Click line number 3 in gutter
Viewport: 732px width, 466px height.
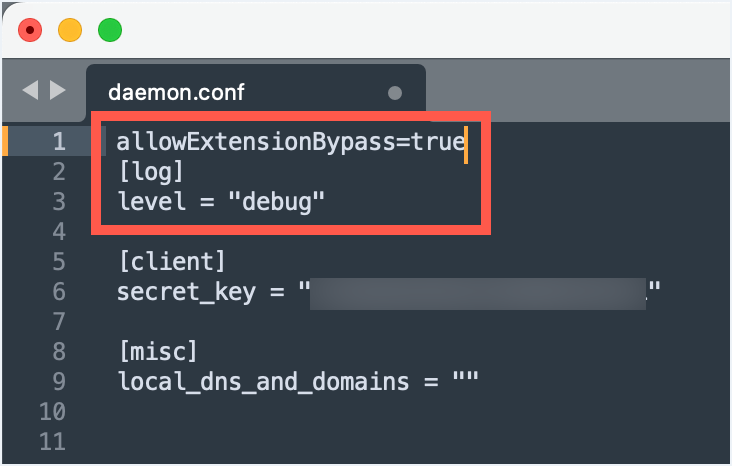click(59, 201)
